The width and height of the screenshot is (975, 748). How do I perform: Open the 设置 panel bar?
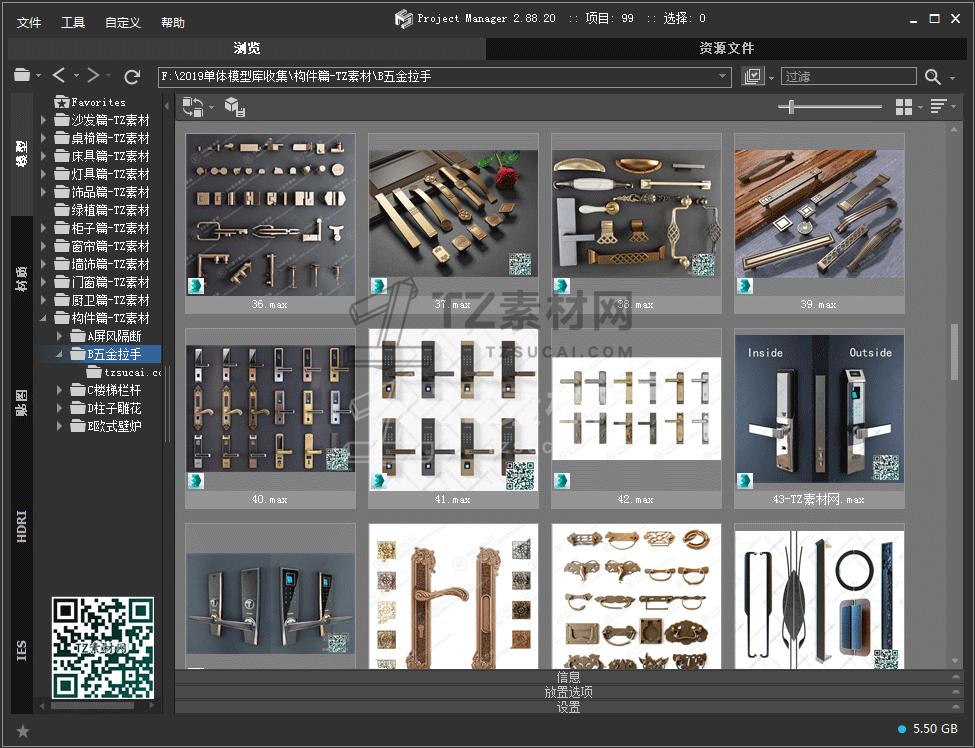tap(568, 707)
